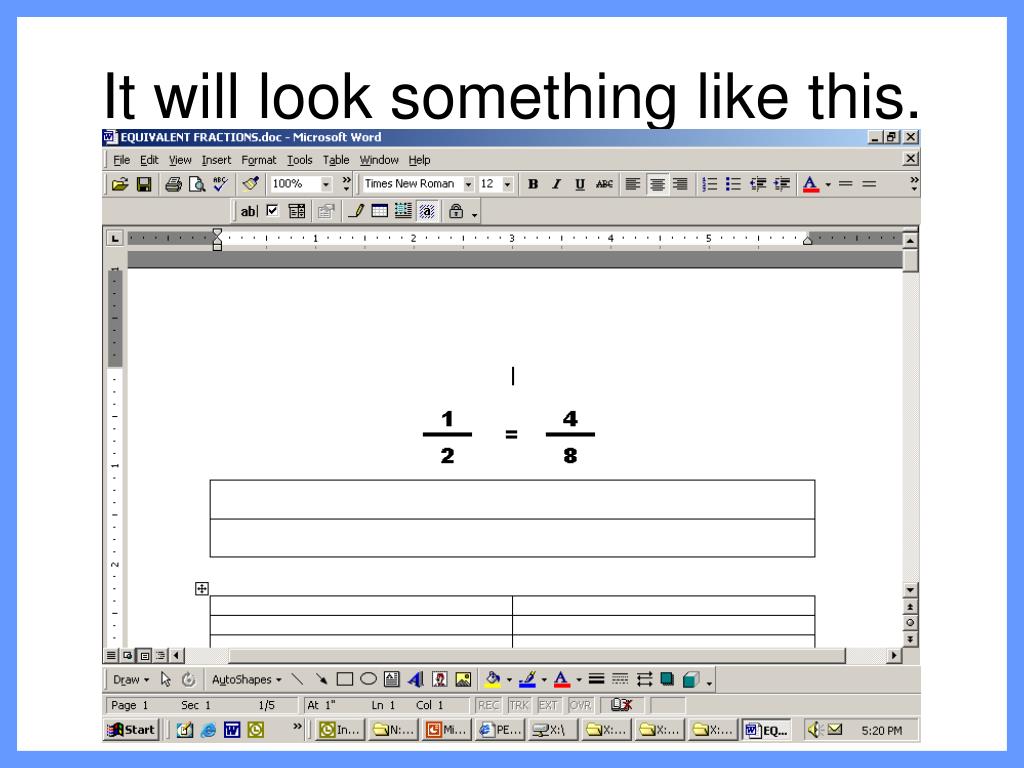Expand the Font Color arrow in Formatting toolbar
Viewport: 1024px width, 768px height.
[x=828, y=185]
